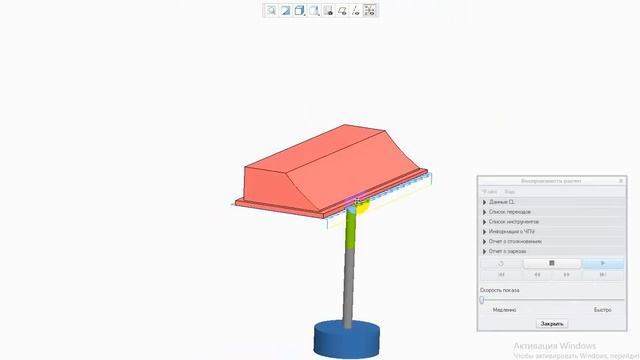The width and height of the screenshot is (640, 360).
Task: Click the fast-forward double-arrow button
Action: point(567,275)
